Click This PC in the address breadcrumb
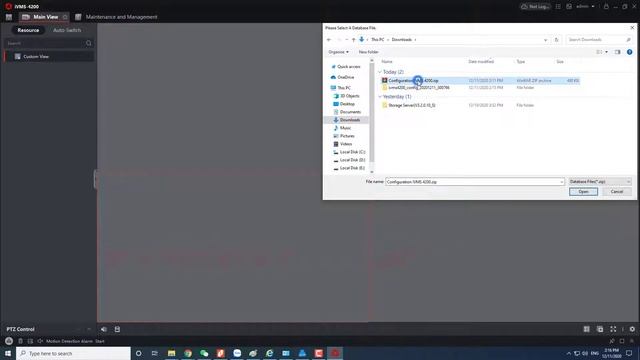The height and width of the screenshot is (360, 640). 378,40
